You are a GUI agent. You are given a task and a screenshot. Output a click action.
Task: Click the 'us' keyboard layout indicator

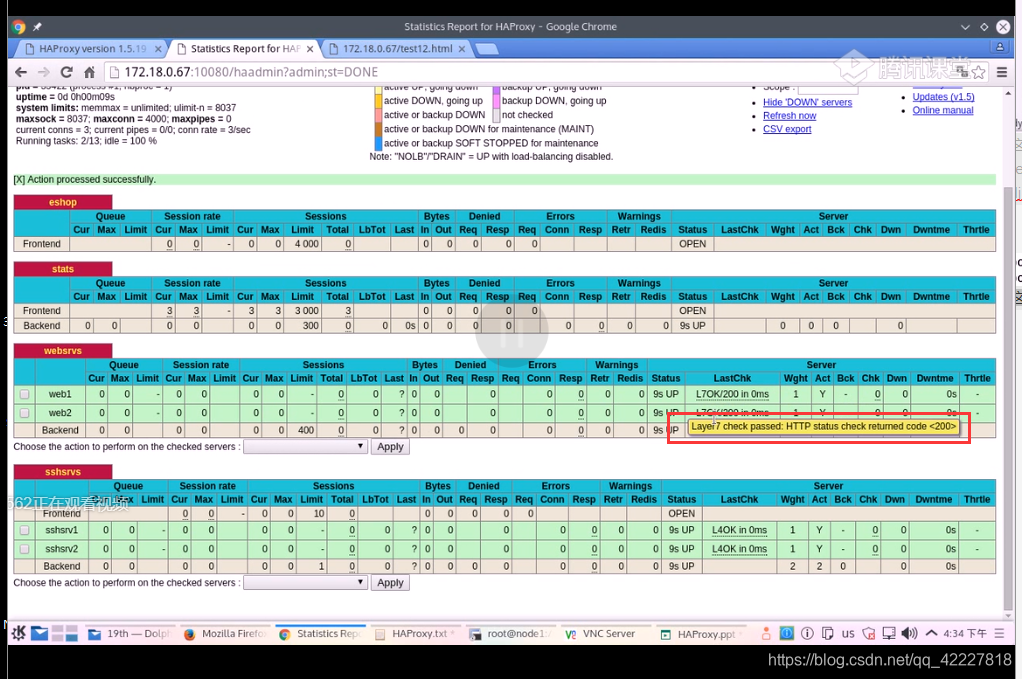848,633
